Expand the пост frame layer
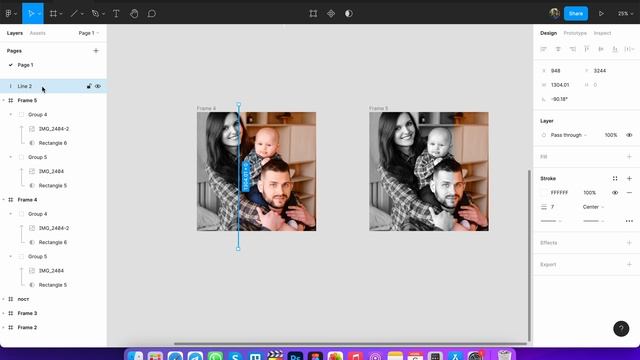 click(4, 299)
